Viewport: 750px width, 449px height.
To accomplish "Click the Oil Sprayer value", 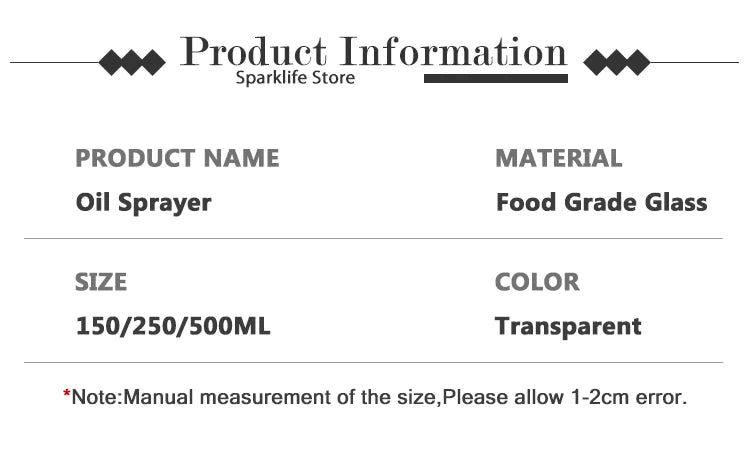I will (x=144, y=202).
